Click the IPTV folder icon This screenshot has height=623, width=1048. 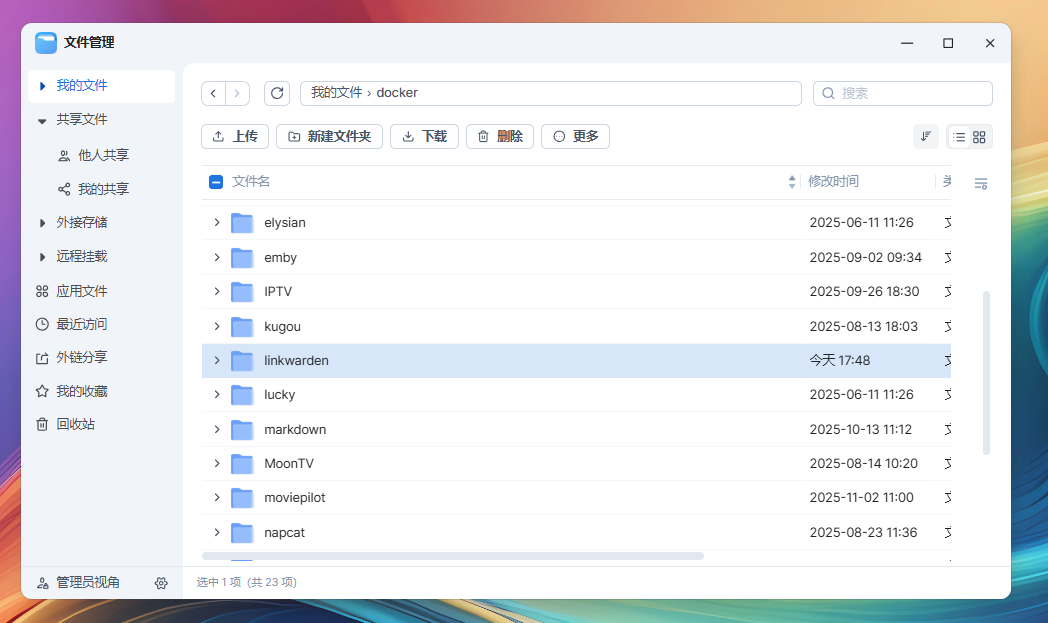pos(242,291)
